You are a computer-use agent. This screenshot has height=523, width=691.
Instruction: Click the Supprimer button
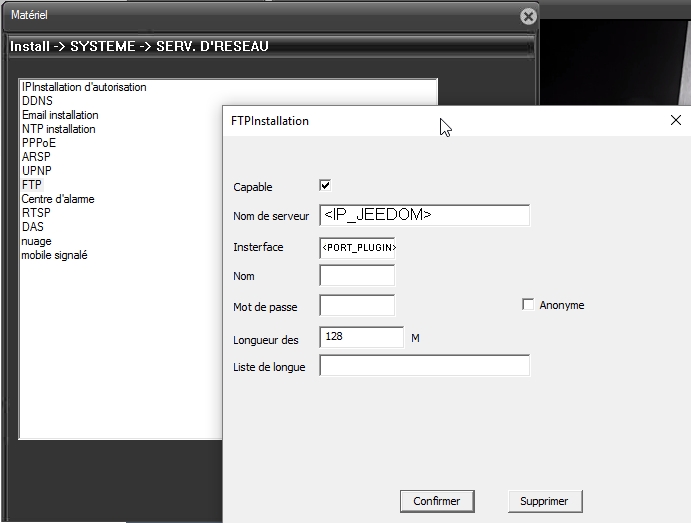545,501
